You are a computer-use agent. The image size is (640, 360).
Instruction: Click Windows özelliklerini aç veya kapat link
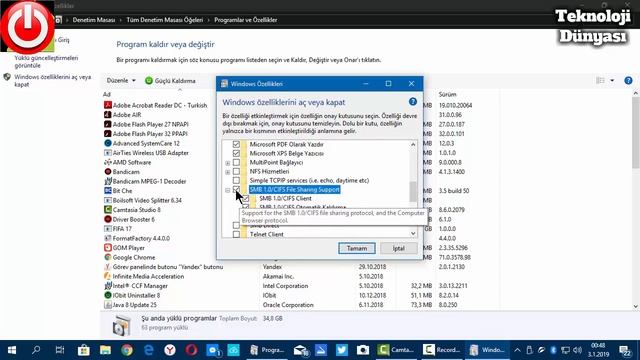(53, 81)
